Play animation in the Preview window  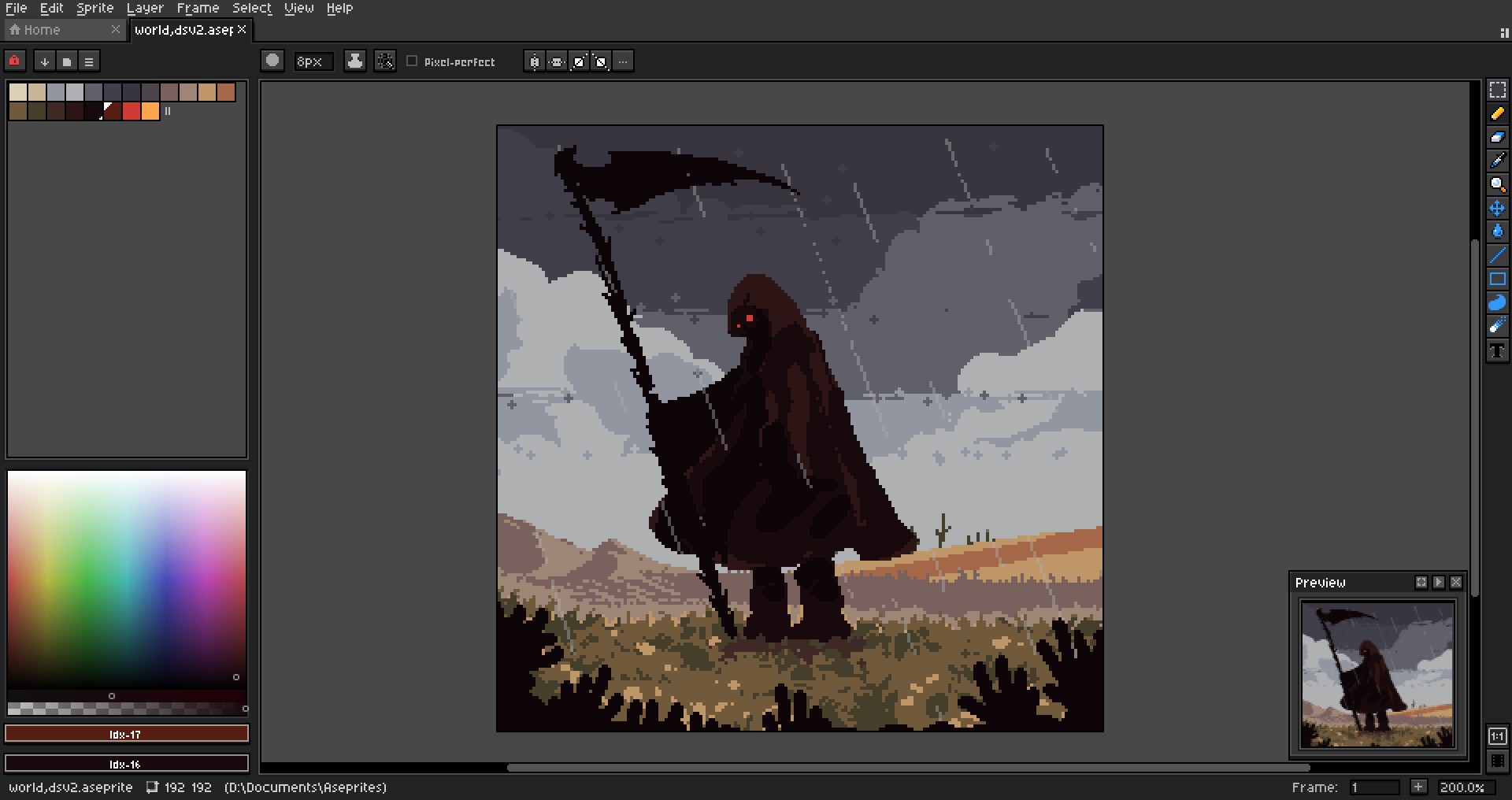click(1439, 583)
